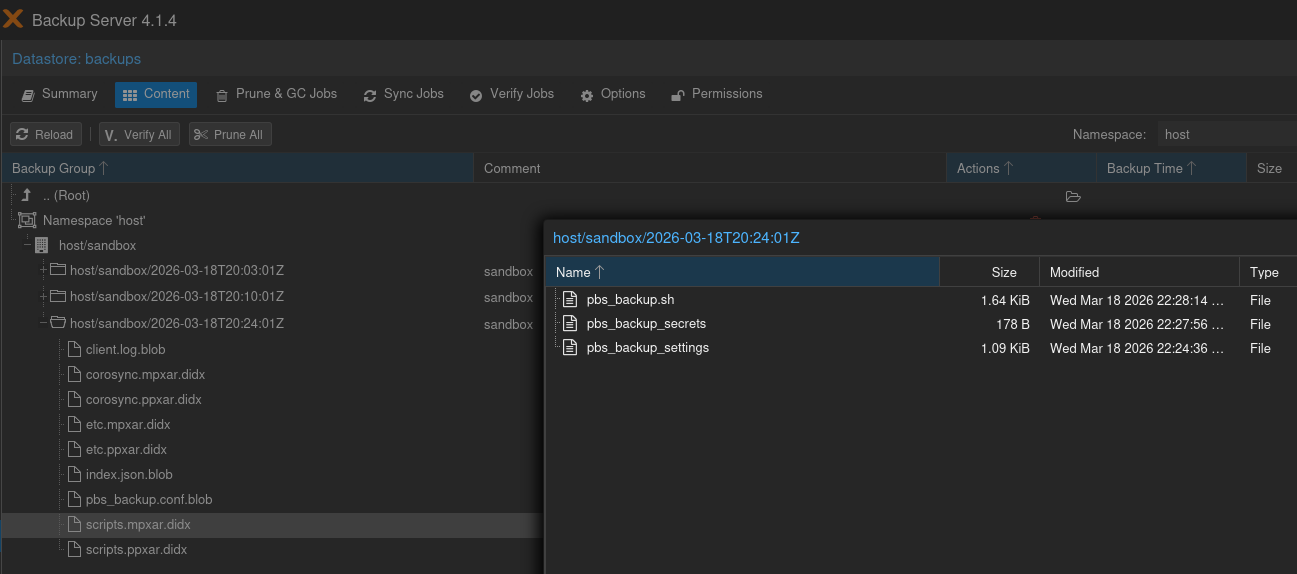Click the Namespace 'host' icon
The height and width of the screenshot is (574, 1297).
pyautogui.click(x=27, y=221)
